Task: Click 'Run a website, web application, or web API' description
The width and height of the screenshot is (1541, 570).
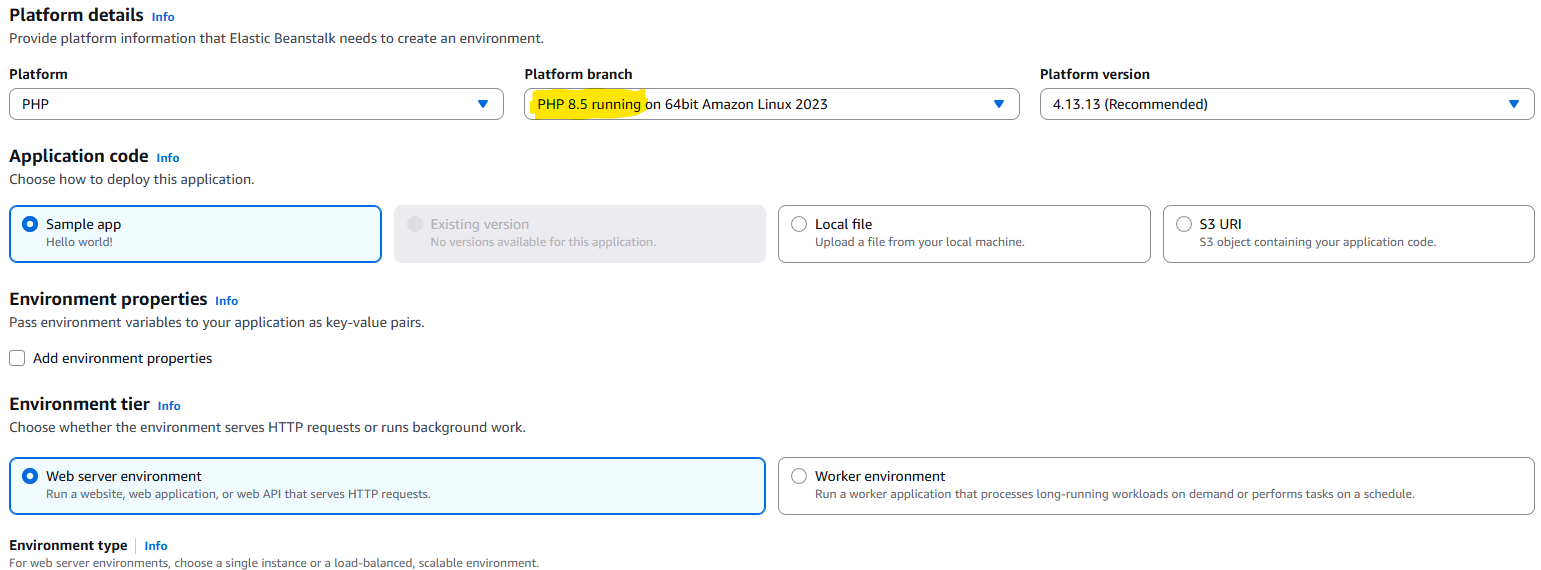Action: point(239,494)
